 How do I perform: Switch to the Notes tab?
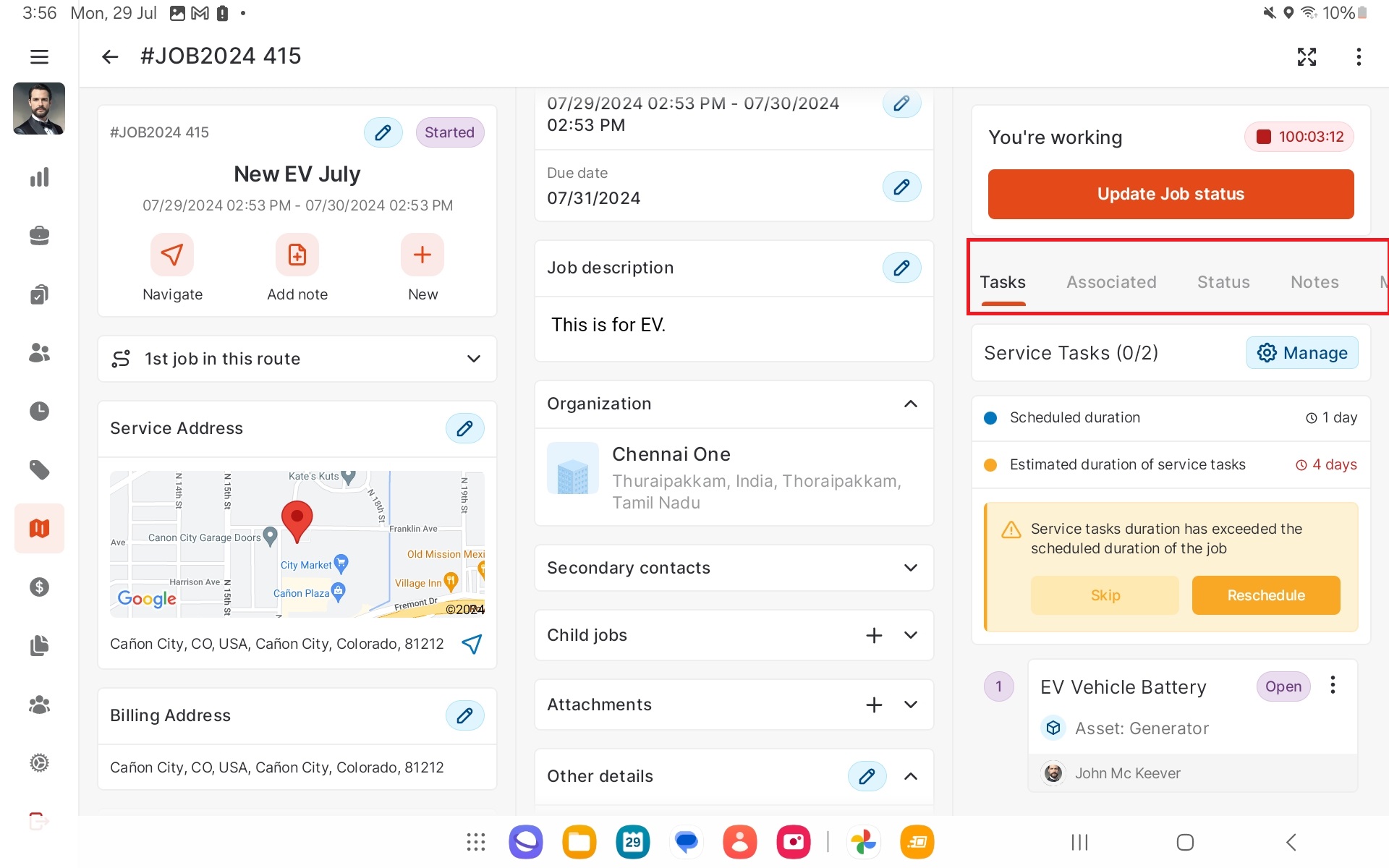coord(1314,282)
